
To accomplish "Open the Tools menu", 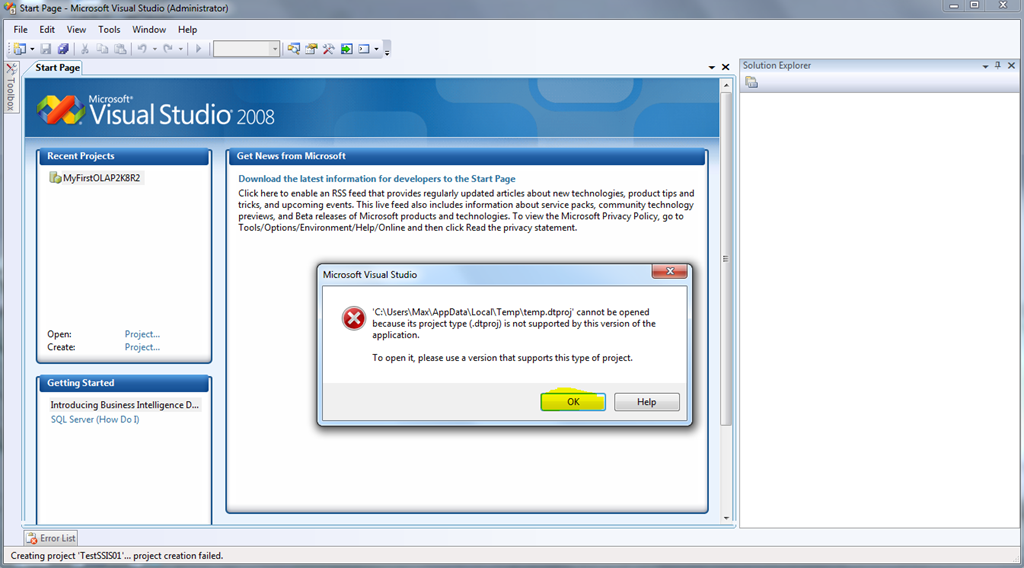I will click(x=109, y=29).
